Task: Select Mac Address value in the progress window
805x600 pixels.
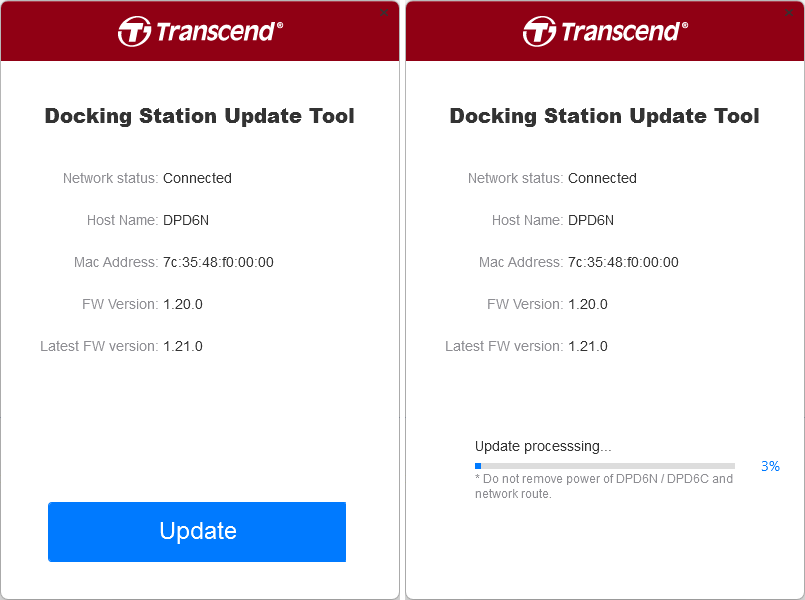Action: point(623,262)
